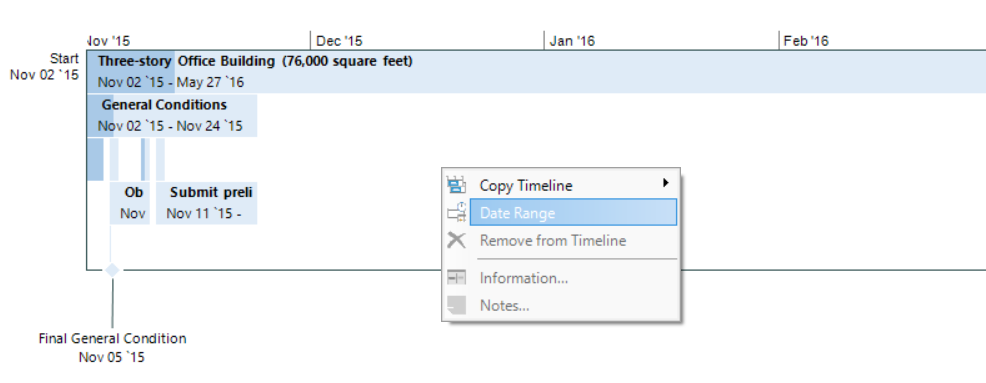
Task: Select the Ob task callout bar
Action: (130, 203)
